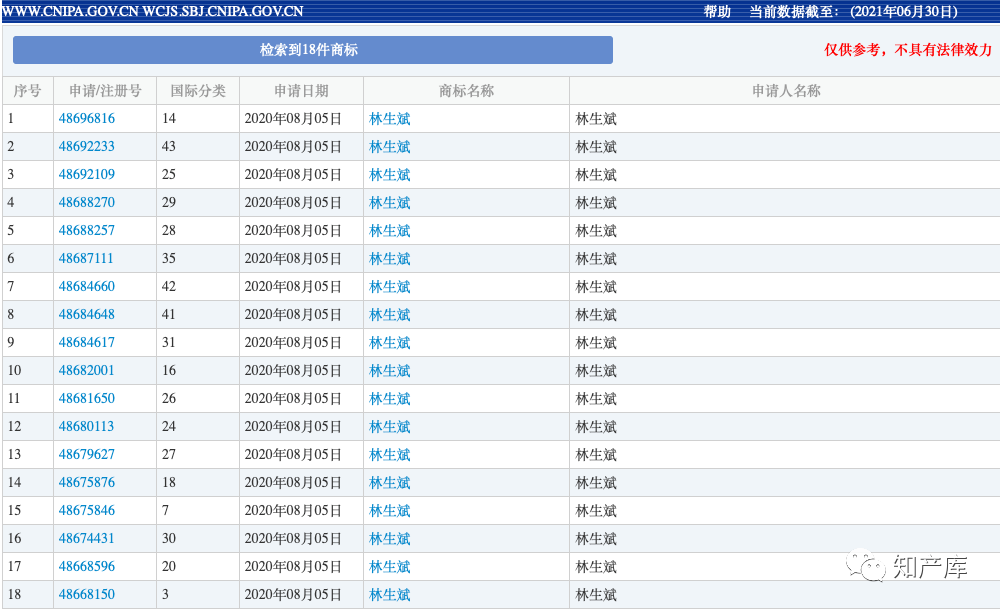Click the 申请日期 column header
Image resolution: width=1000 pixels, height=611 pixels.
(x=301, y=91)
